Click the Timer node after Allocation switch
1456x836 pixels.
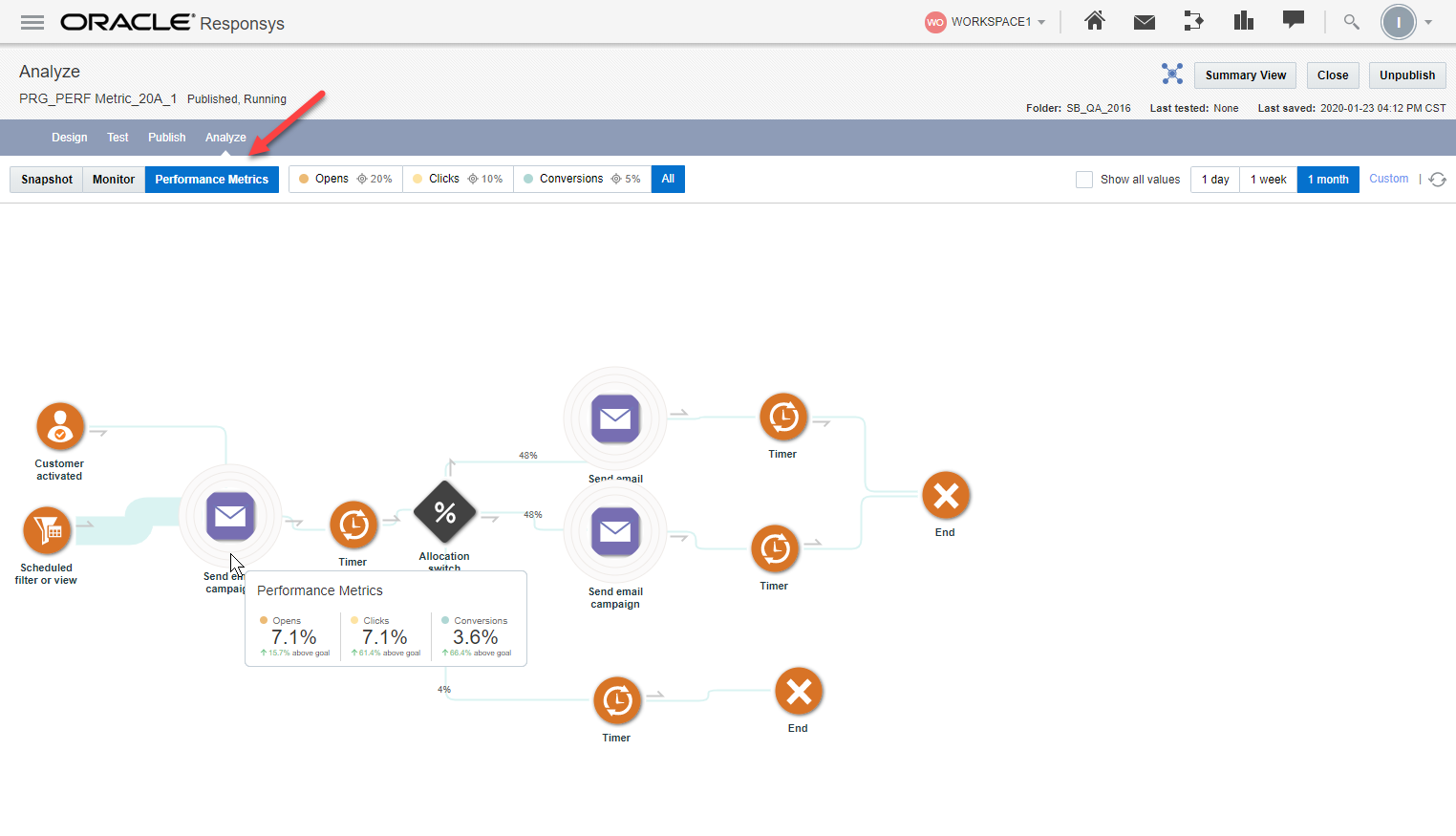[616, 699]
